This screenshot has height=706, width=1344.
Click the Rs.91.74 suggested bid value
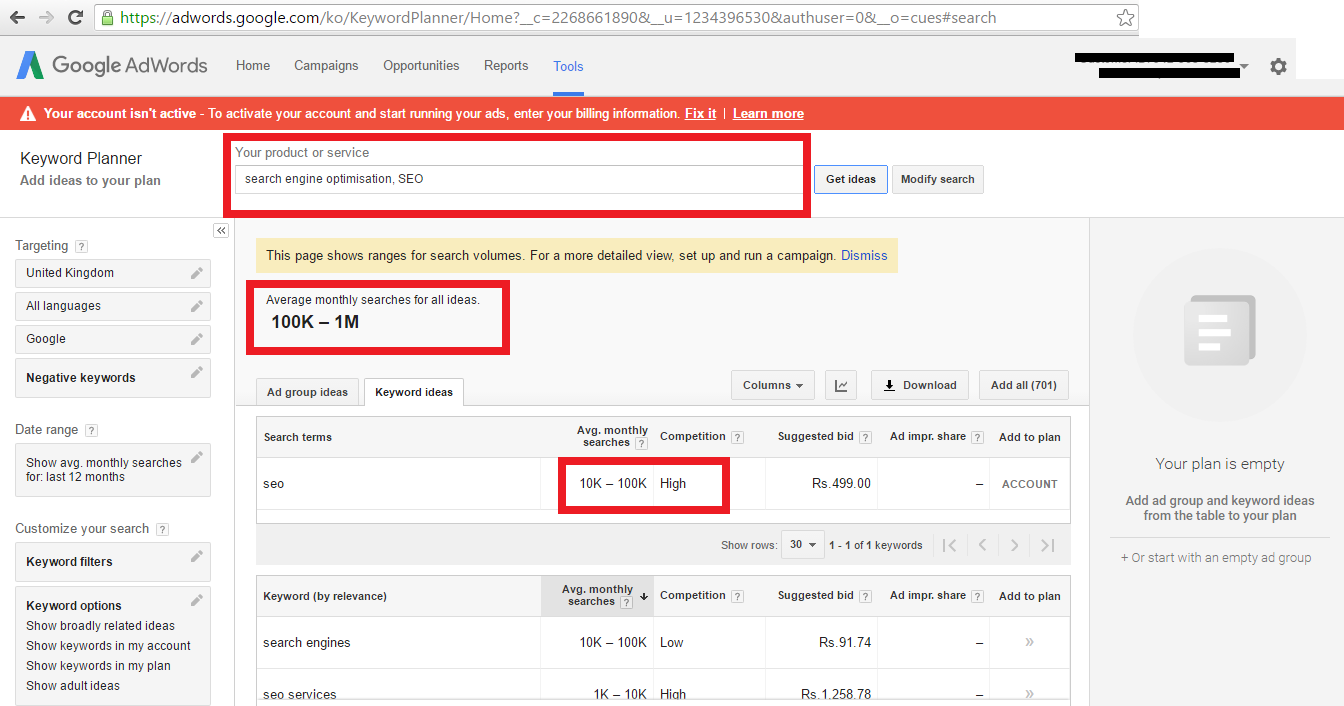click(845, 642)
